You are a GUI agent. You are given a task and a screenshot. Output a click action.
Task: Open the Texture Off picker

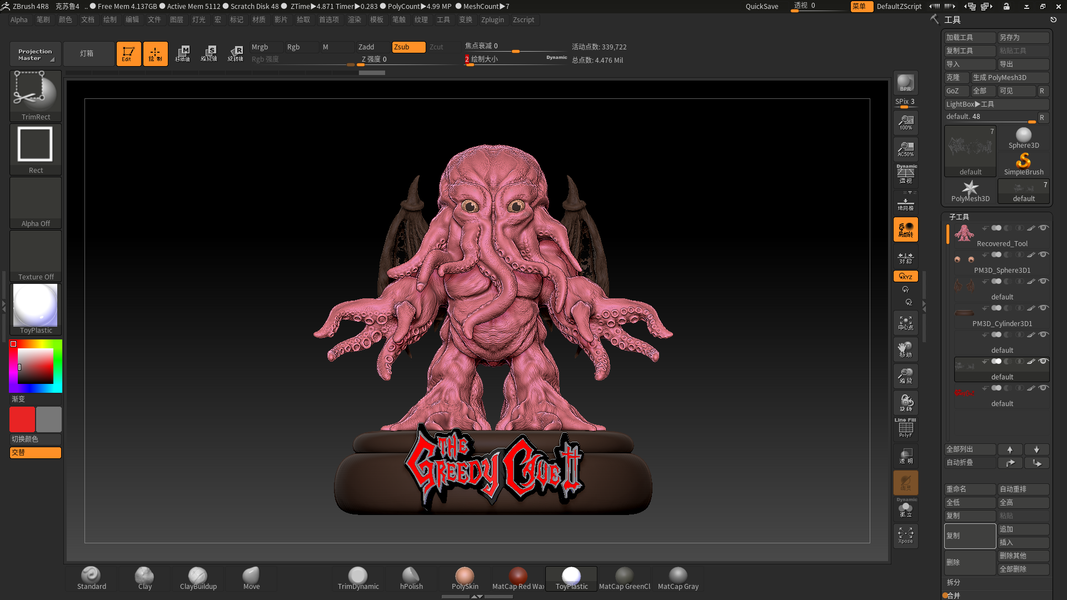click(x=35, y=256)
